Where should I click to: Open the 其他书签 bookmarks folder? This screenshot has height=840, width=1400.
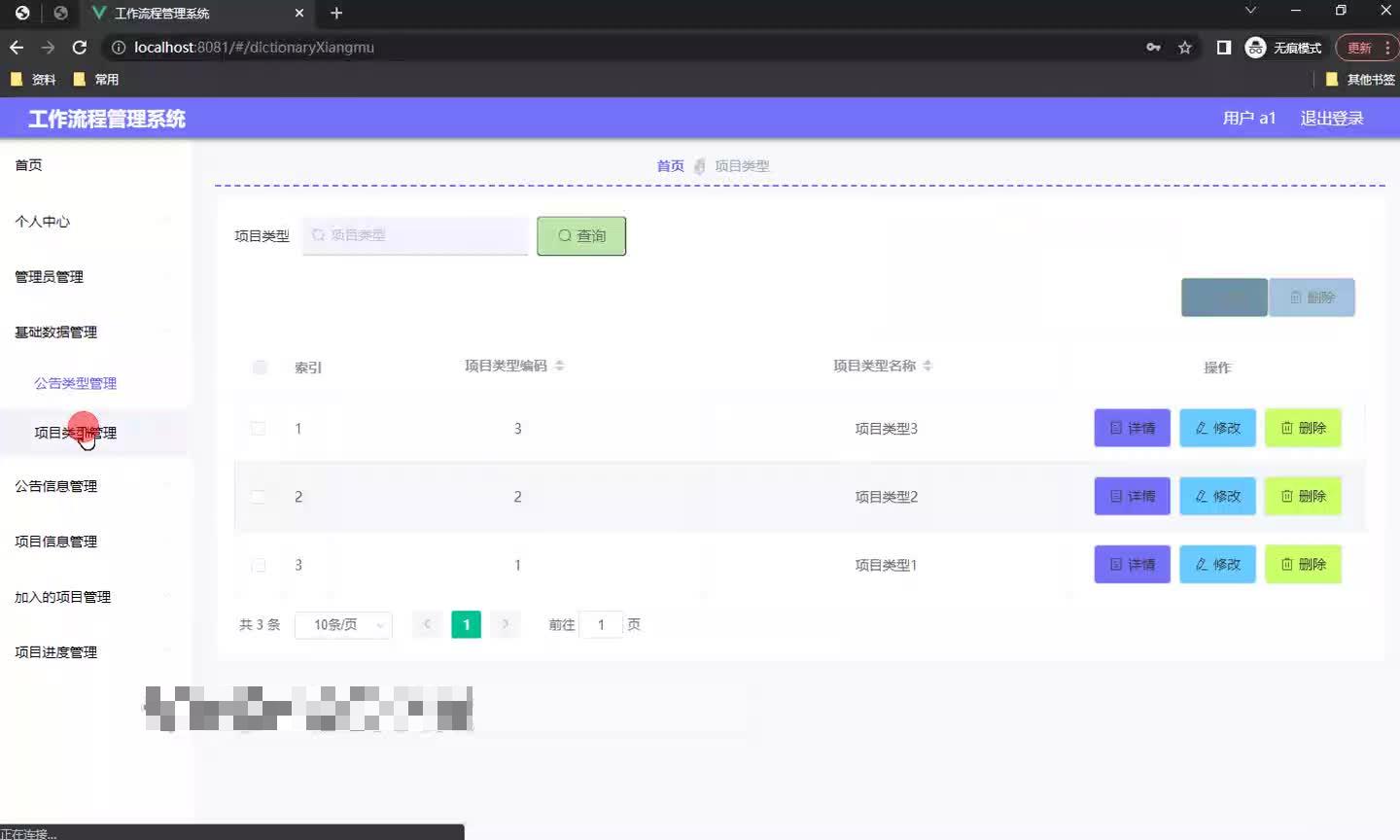[1361, 80]
